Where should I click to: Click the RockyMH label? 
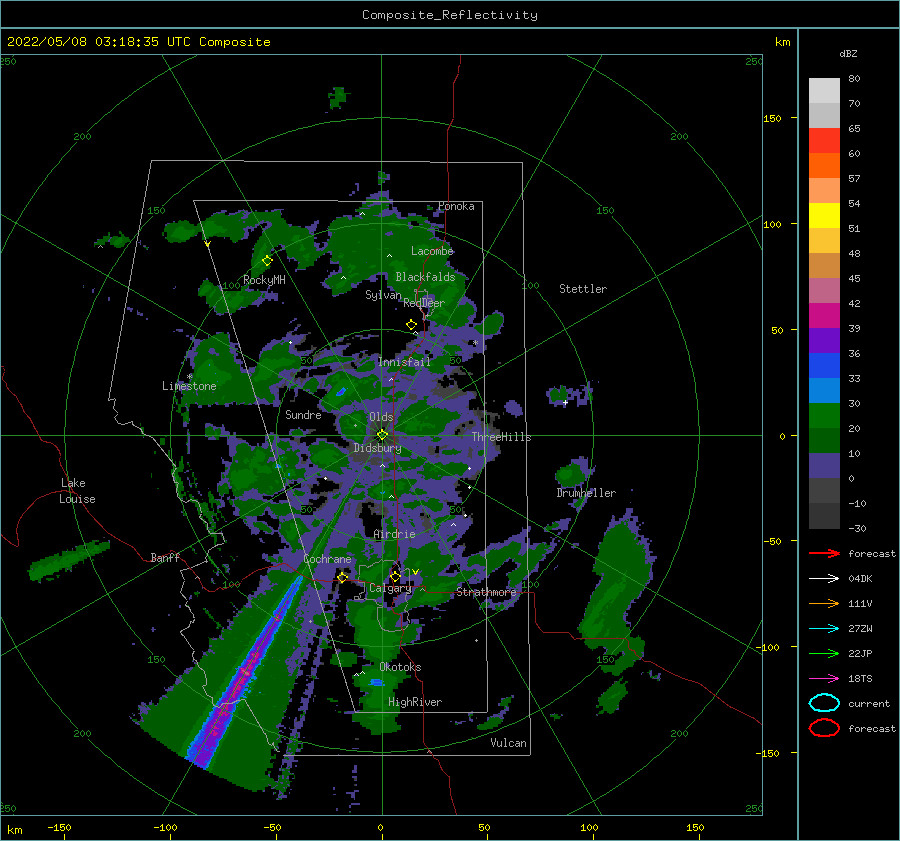pyautogui.click(x=264, y=280)
